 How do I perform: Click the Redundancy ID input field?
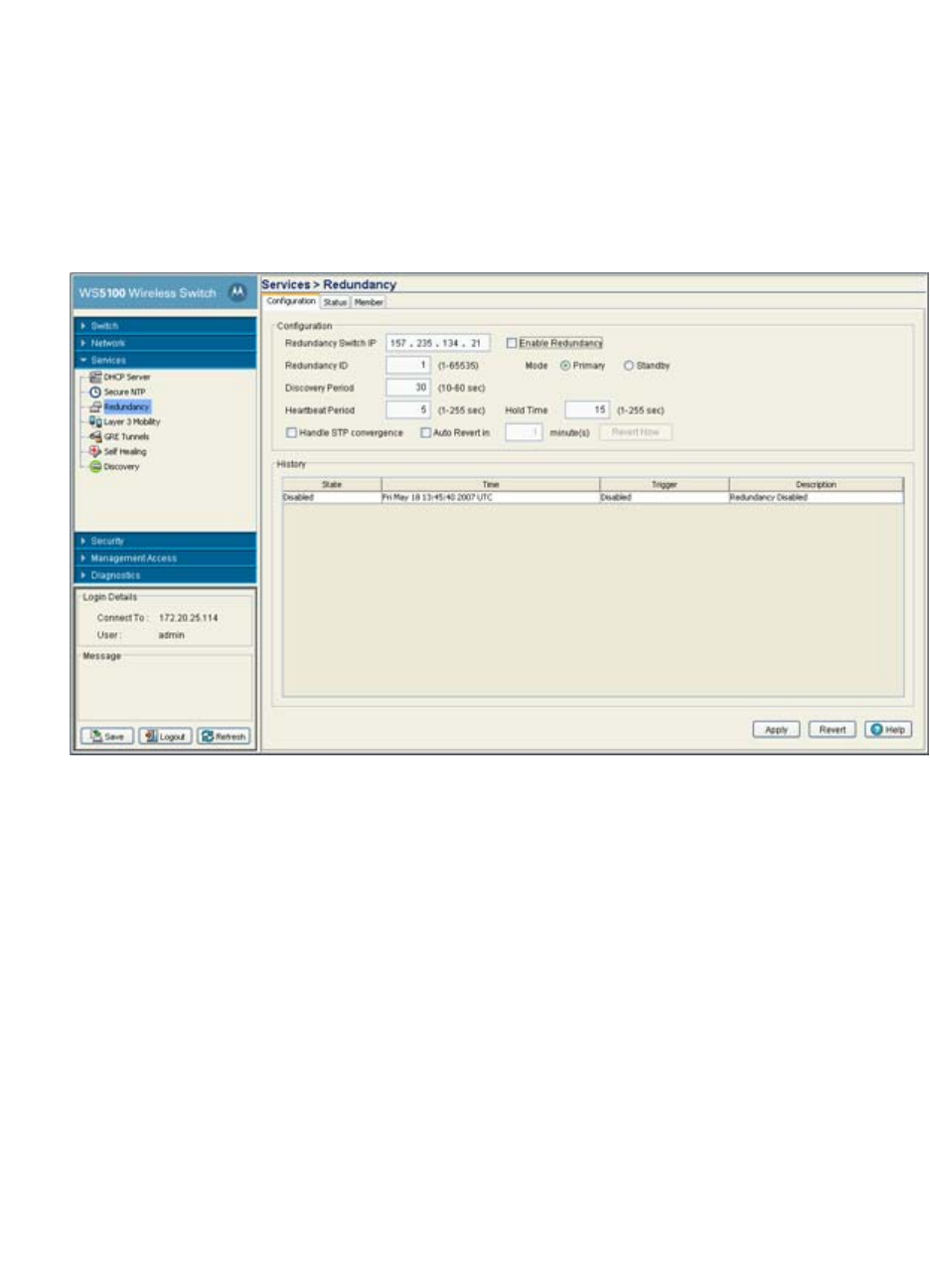408,366
